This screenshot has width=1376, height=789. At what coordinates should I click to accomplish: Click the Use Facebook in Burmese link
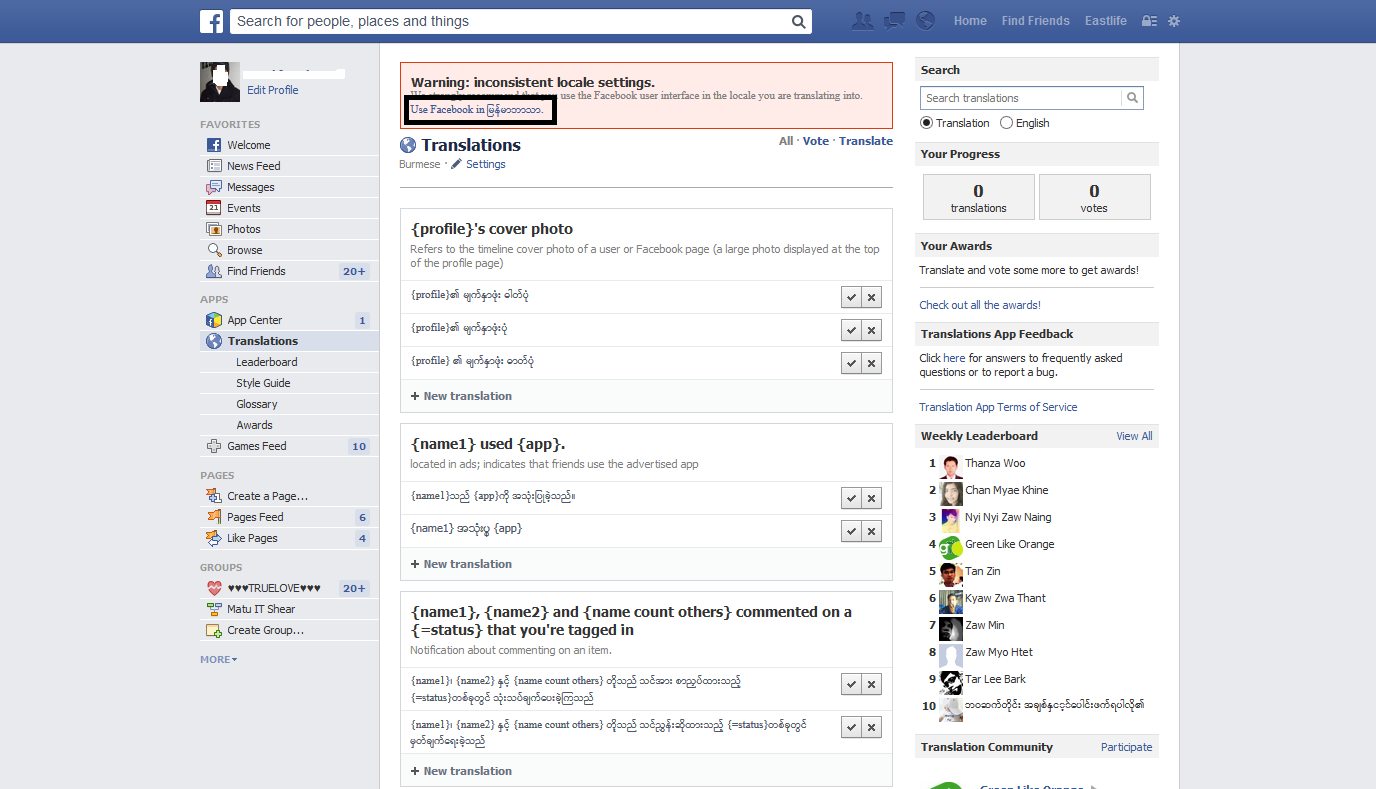click(477, 109)
